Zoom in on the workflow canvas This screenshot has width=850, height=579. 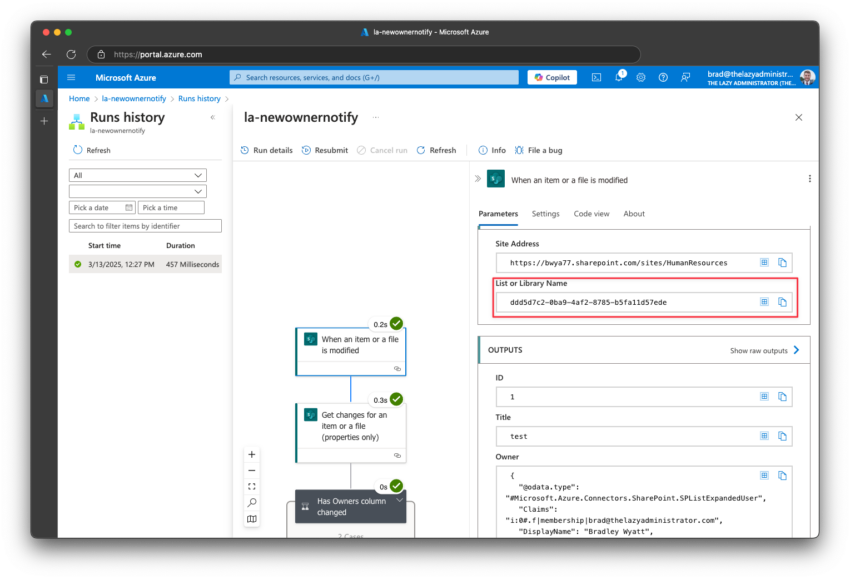(x=252, y=454)
